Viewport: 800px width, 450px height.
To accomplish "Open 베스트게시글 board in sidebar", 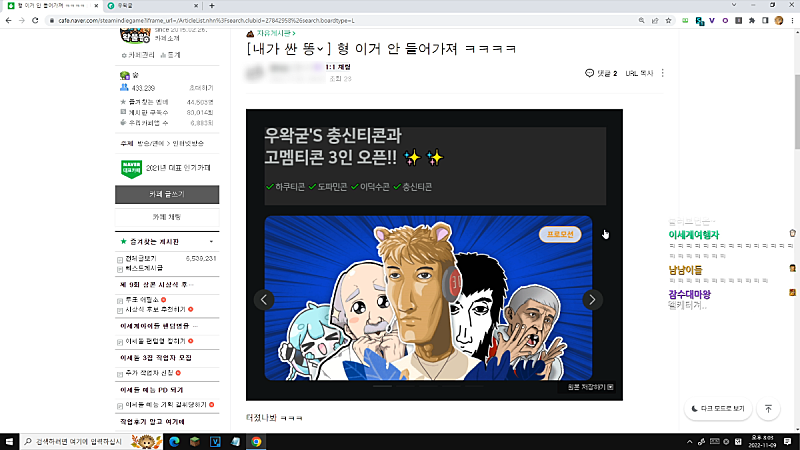I will tap(144, 268).
